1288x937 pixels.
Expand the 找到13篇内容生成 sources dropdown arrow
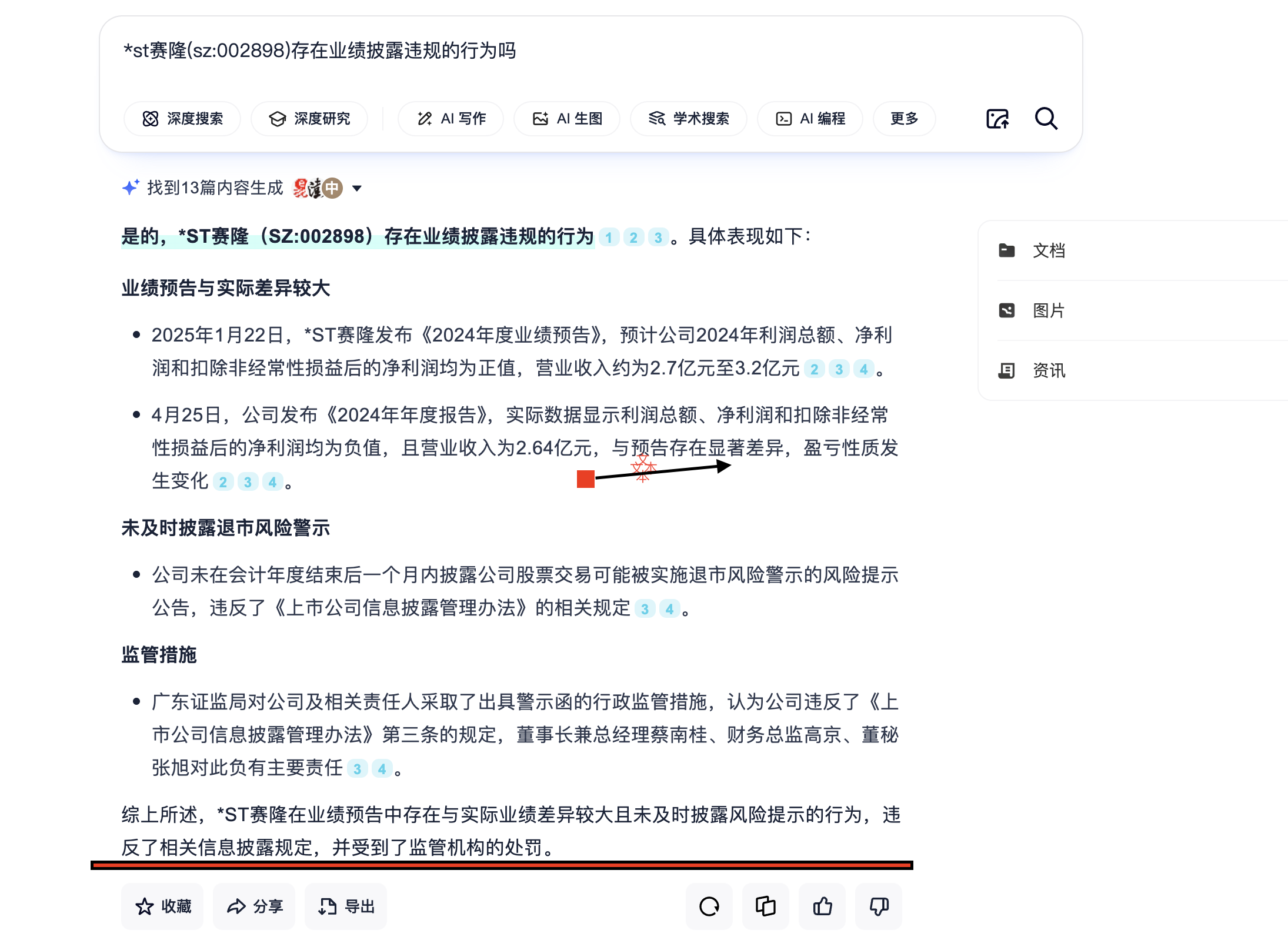point(356,189)
